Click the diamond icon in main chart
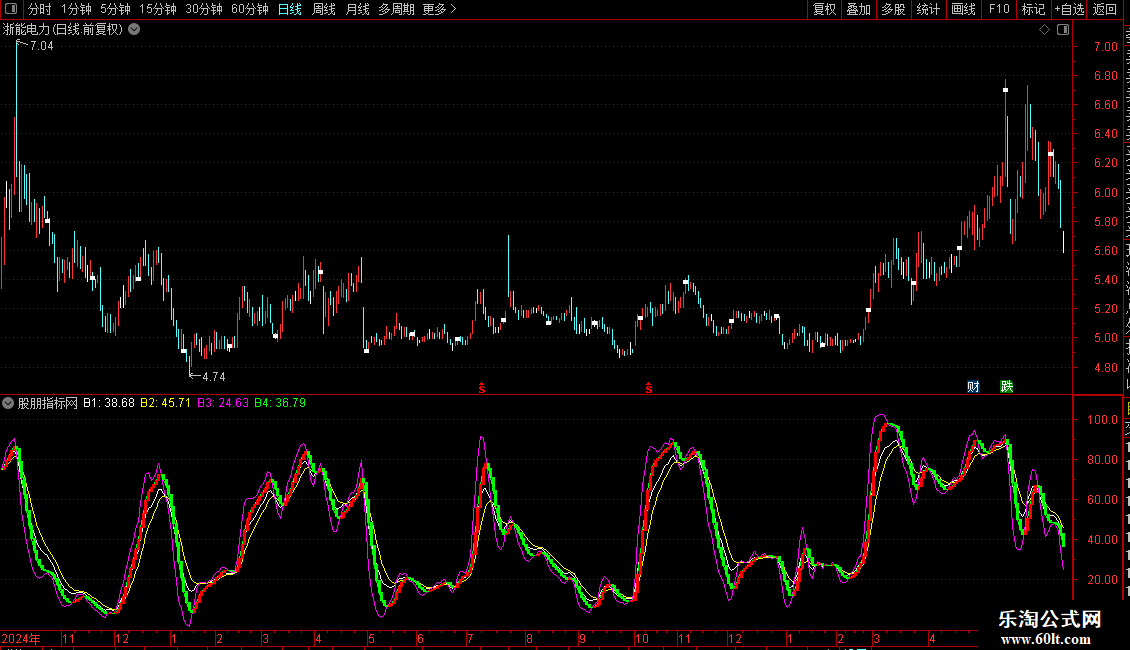This screenshot has height=650, width=1130. [1044, 30]
